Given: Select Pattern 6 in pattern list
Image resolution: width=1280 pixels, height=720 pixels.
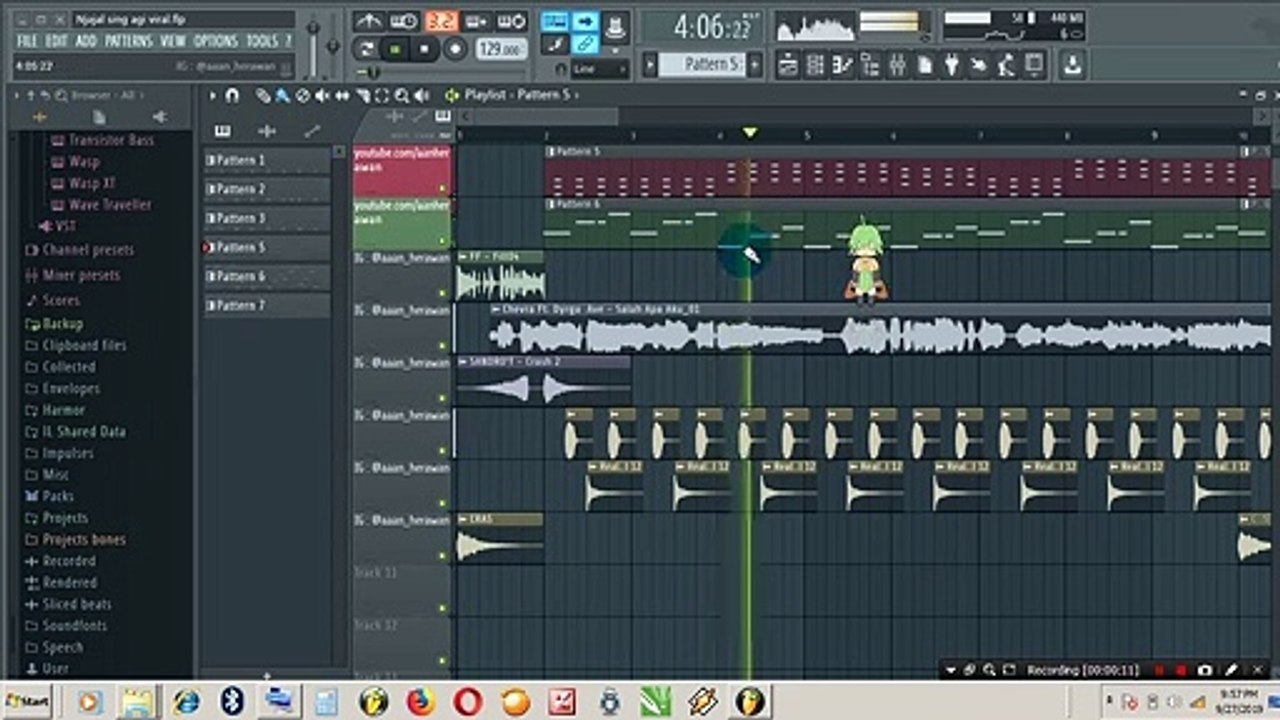Looking at the screenshot, I should coord(267,277).
